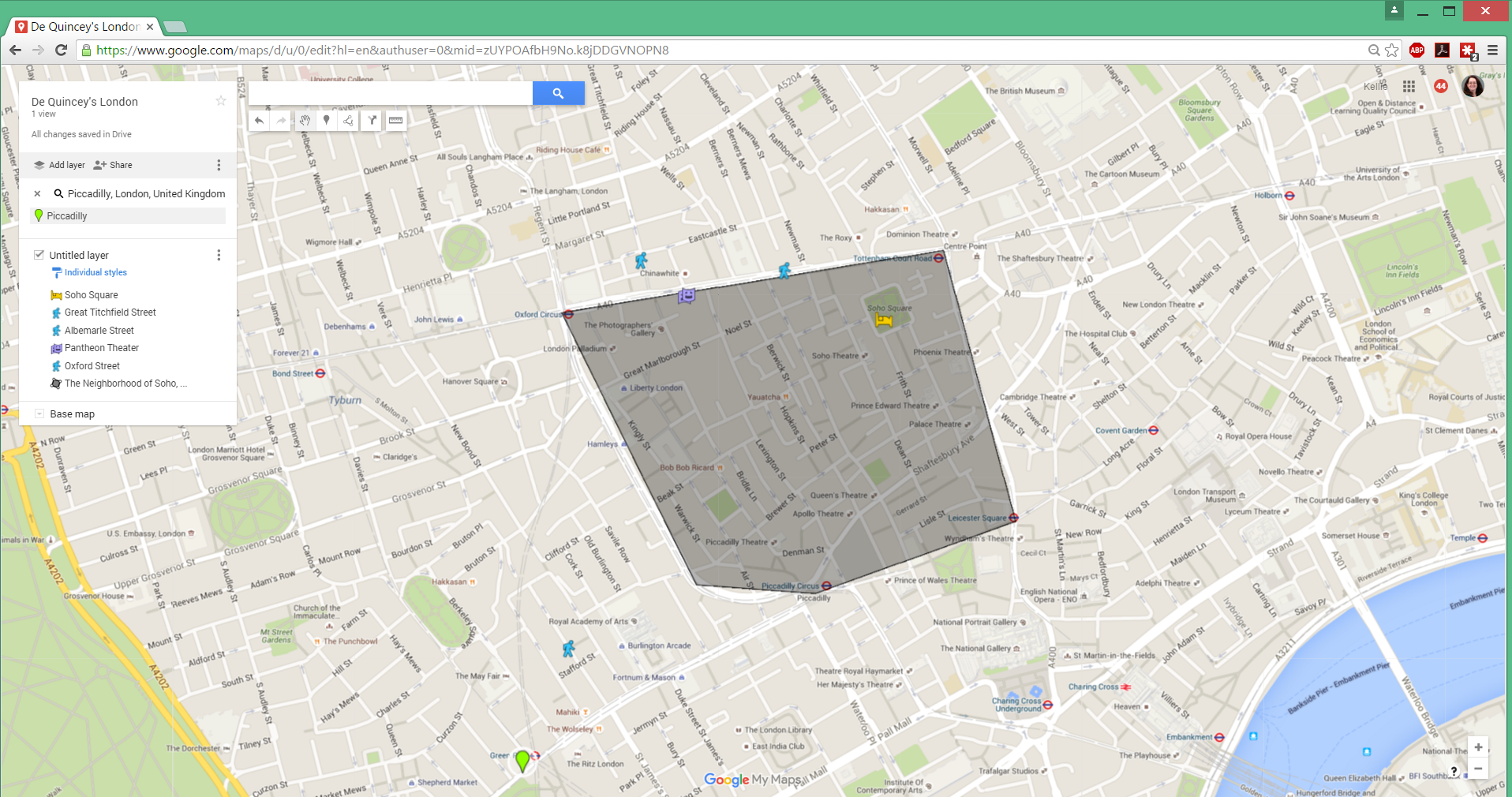Toggle the Untitled layer checkbox

coord(39,254)
